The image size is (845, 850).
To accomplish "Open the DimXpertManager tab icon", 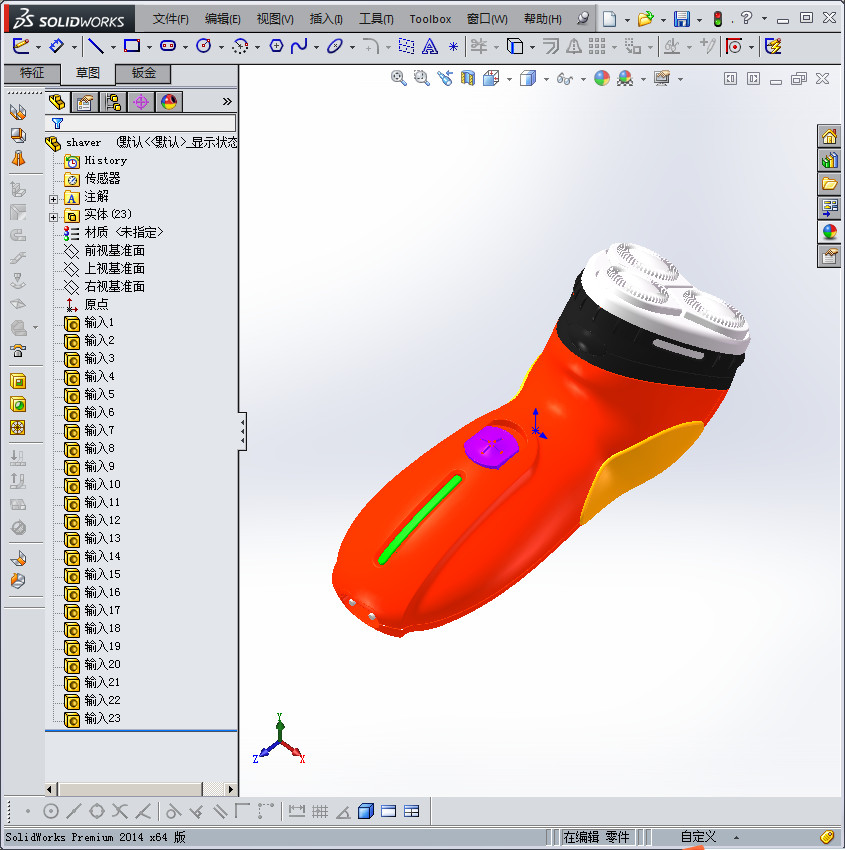I will point(141,102).
